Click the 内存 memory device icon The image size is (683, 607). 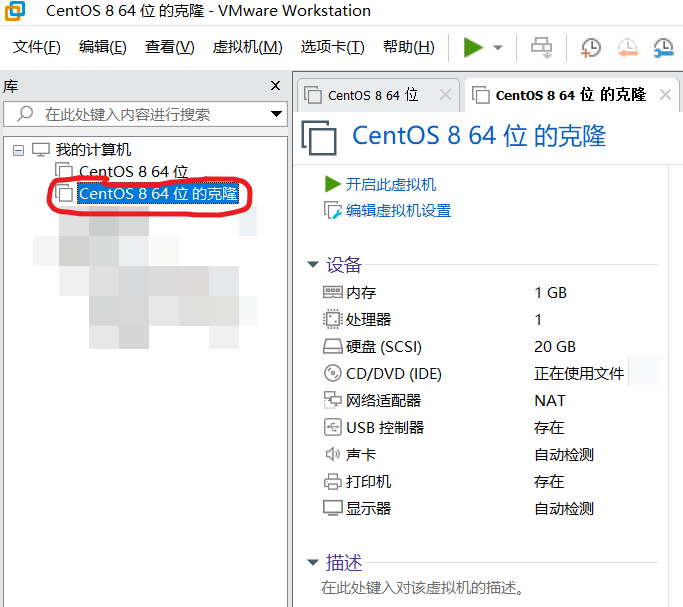(333, 292)
